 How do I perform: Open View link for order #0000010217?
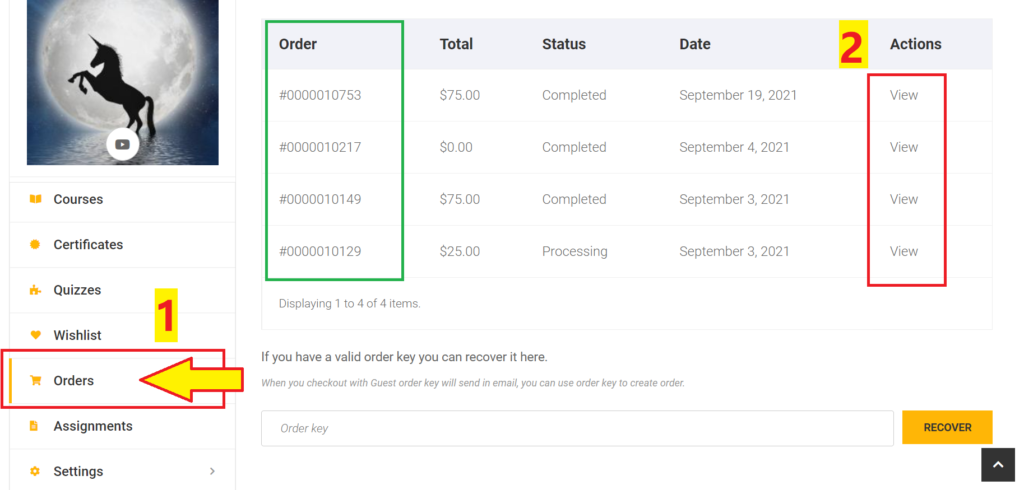[x=903, y=147]
